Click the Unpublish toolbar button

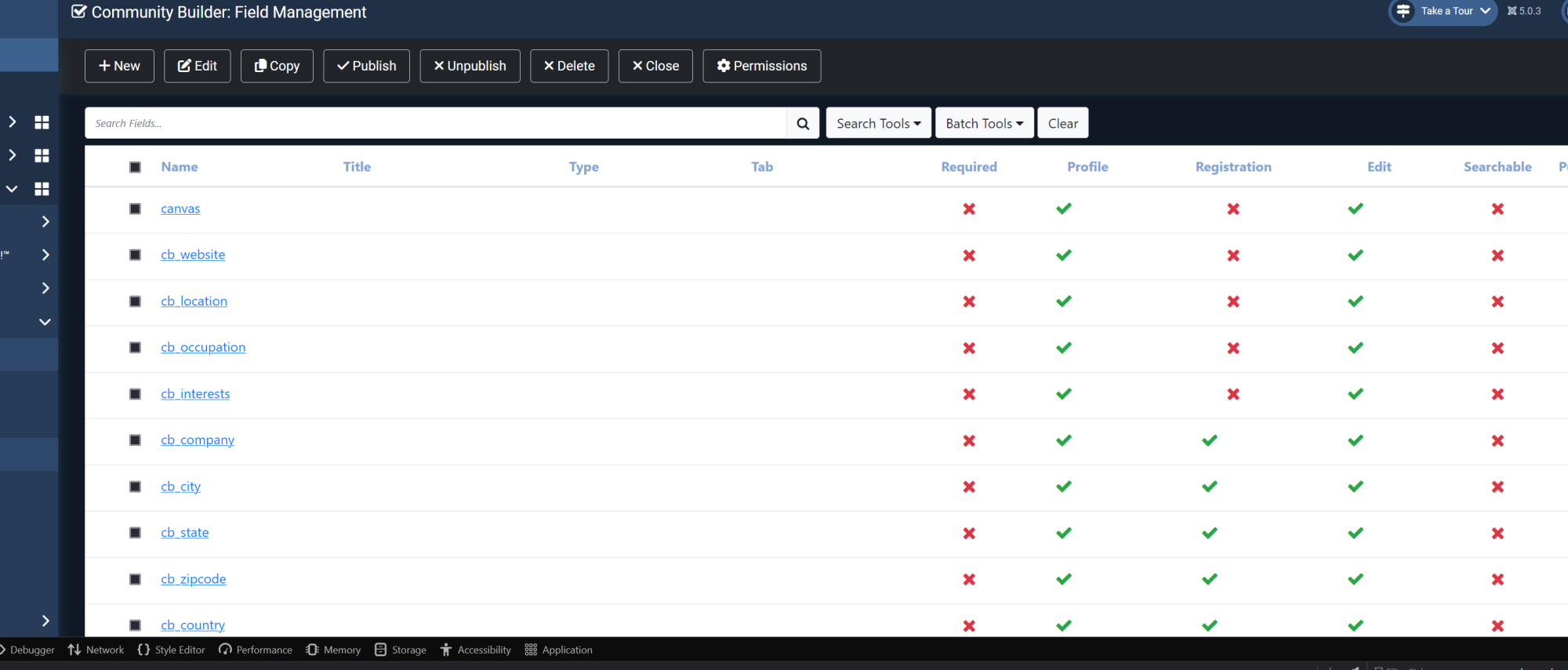pyautogui.click(x=470, y=66)
